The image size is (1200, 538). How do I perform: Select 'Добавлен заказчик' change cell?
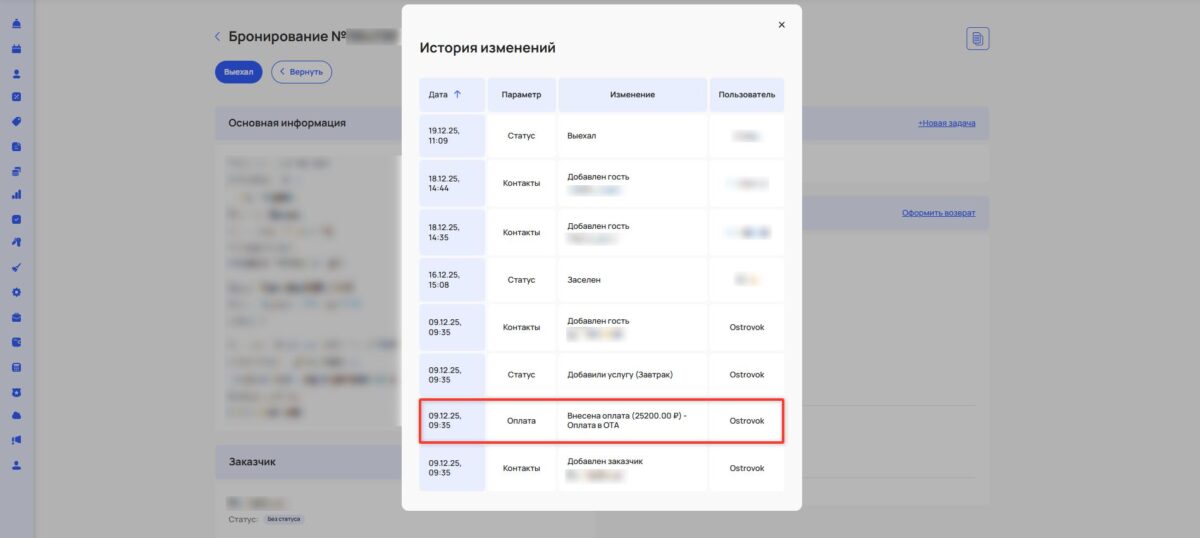(632, 468)
